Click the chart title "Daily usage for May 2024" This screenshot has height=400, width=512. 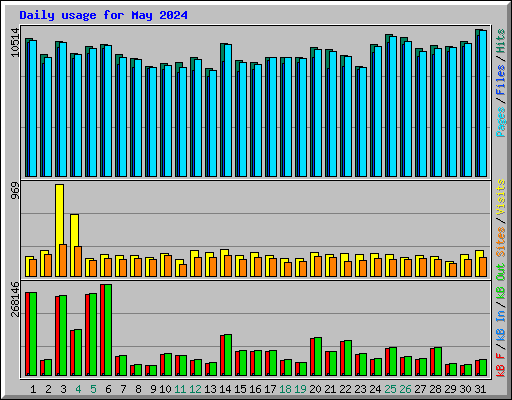point(103,15)
